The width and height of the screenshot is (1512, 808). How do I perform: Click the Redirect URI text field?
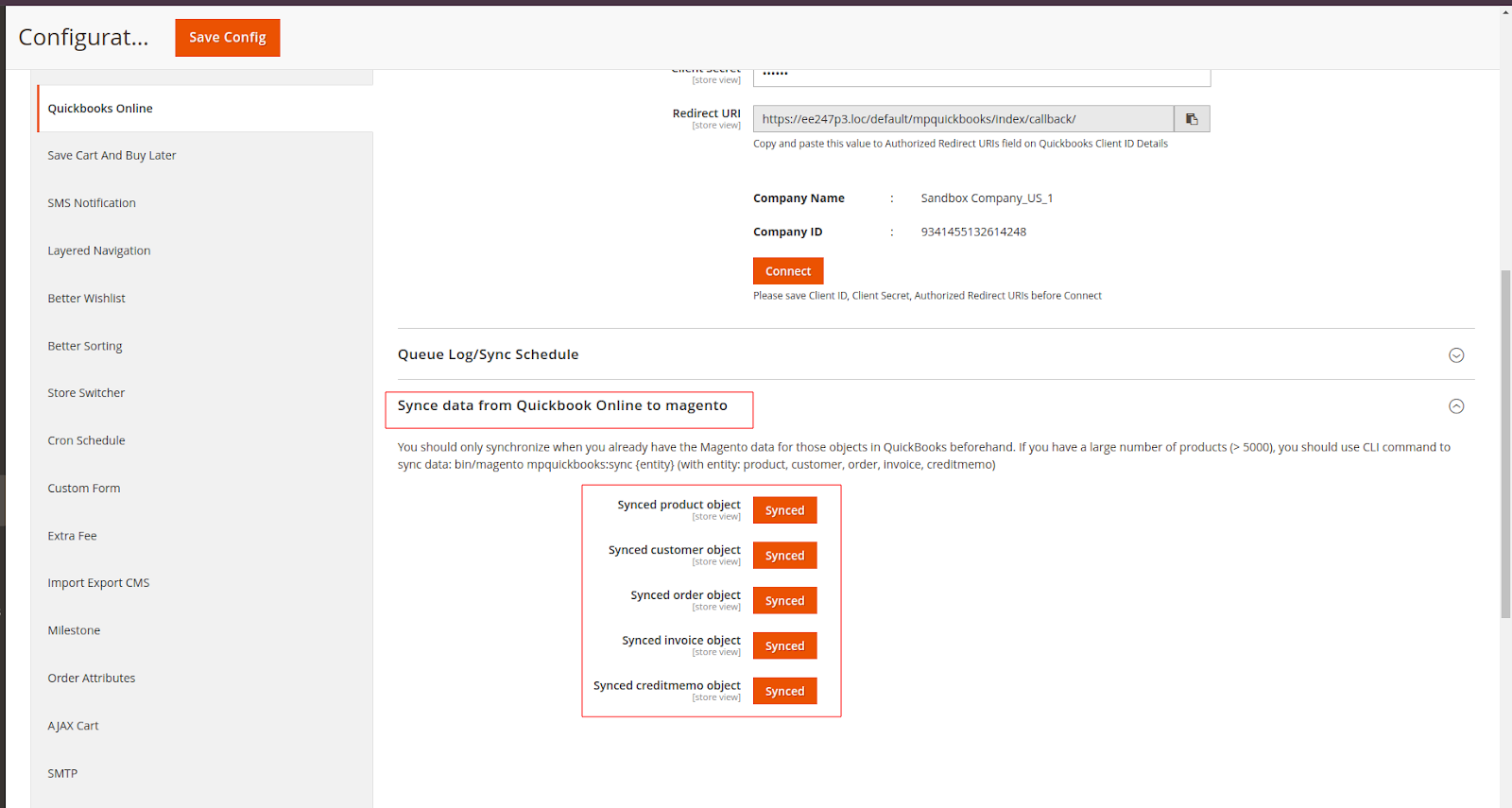click(x=962, y=119)
